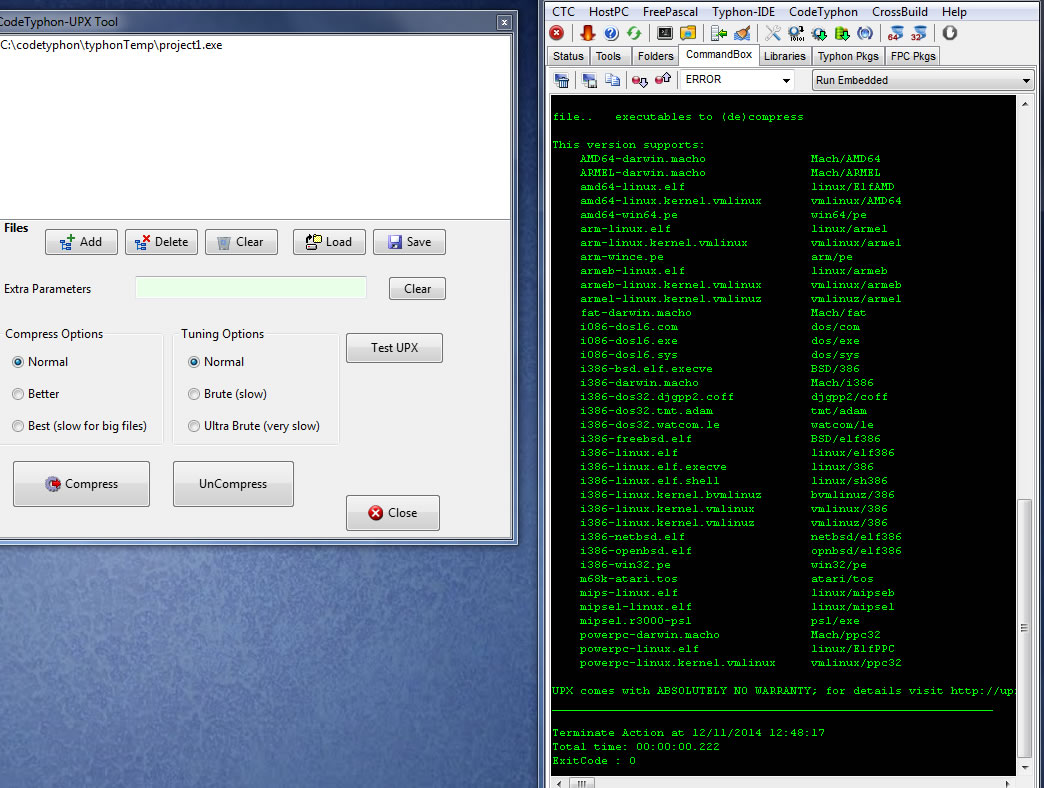The width and height of the screenshot is (1044, 788).
Task: Open the CrossBuild menu
Action: tap(900, 12)
